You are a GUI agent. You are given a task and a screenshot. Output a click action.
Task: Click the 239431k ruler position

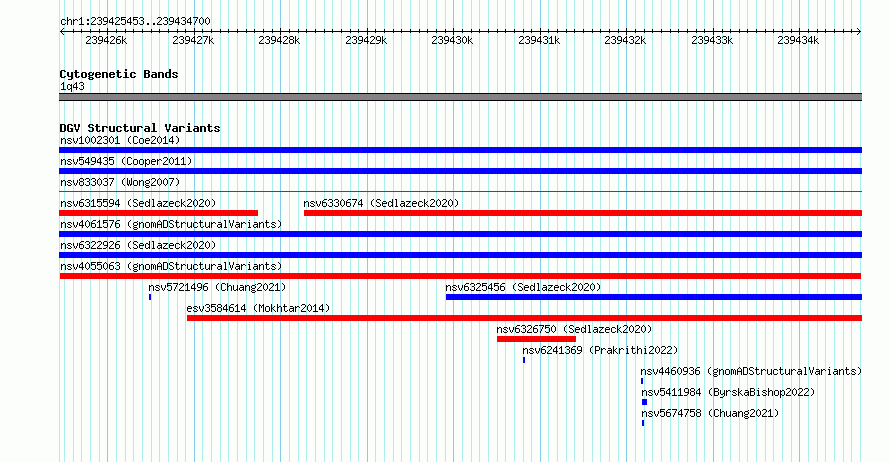point(539,40)
